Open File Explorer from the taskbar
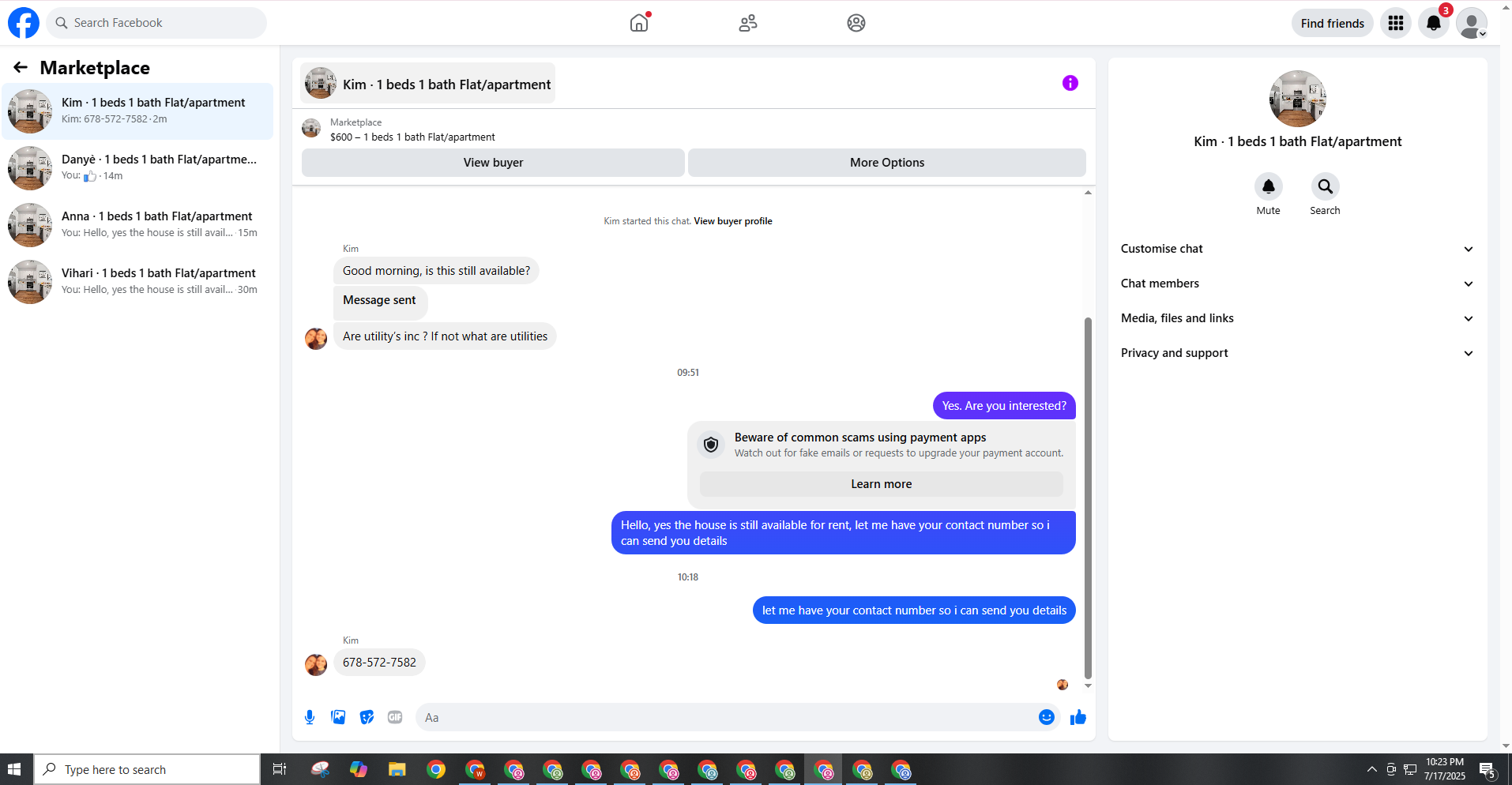The height and width of the screenshot is (785, 1512). 397,769
